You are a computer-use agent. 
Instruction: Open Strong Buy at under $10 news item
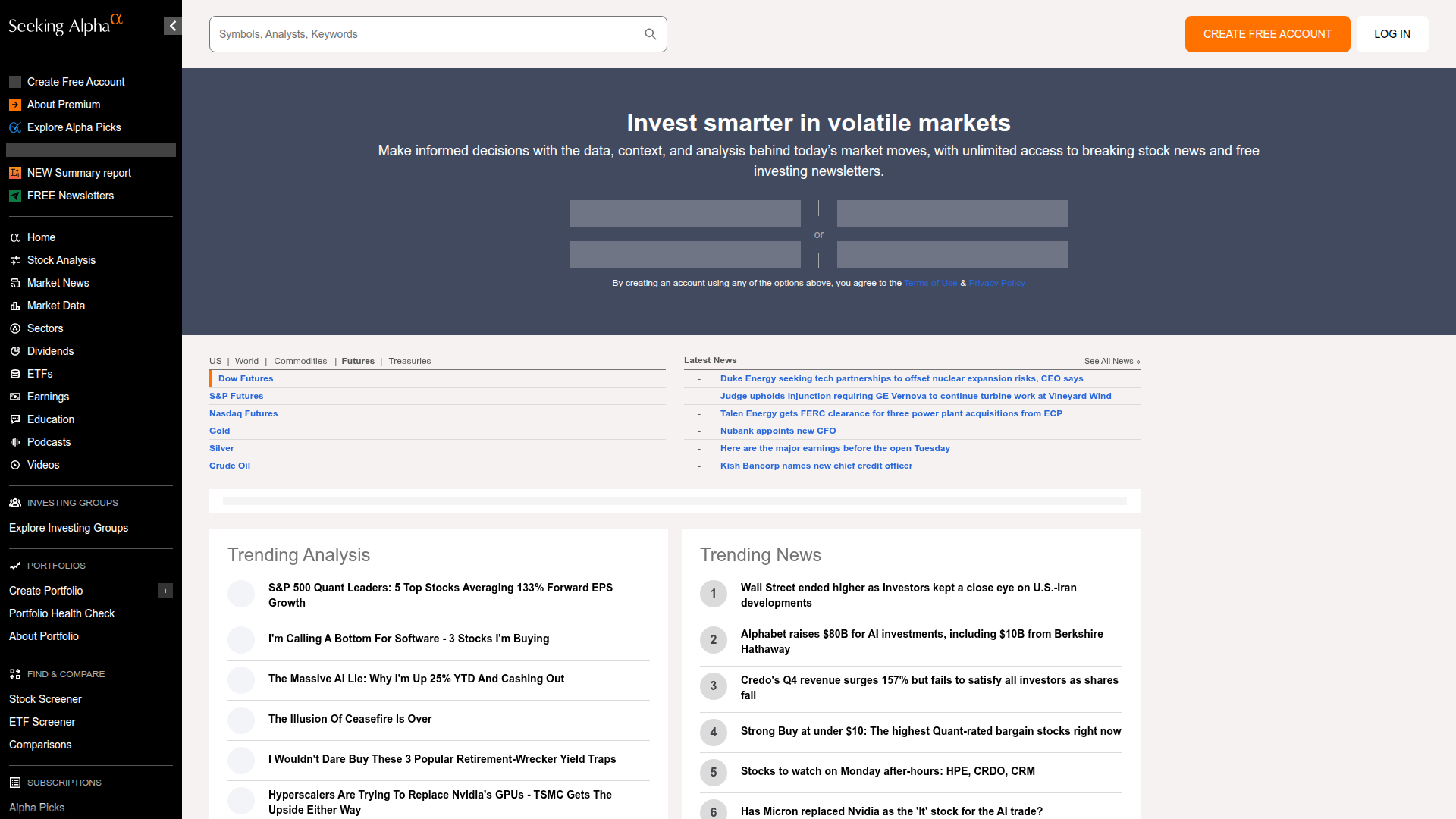pyautogui.click(x=930, y=731)
